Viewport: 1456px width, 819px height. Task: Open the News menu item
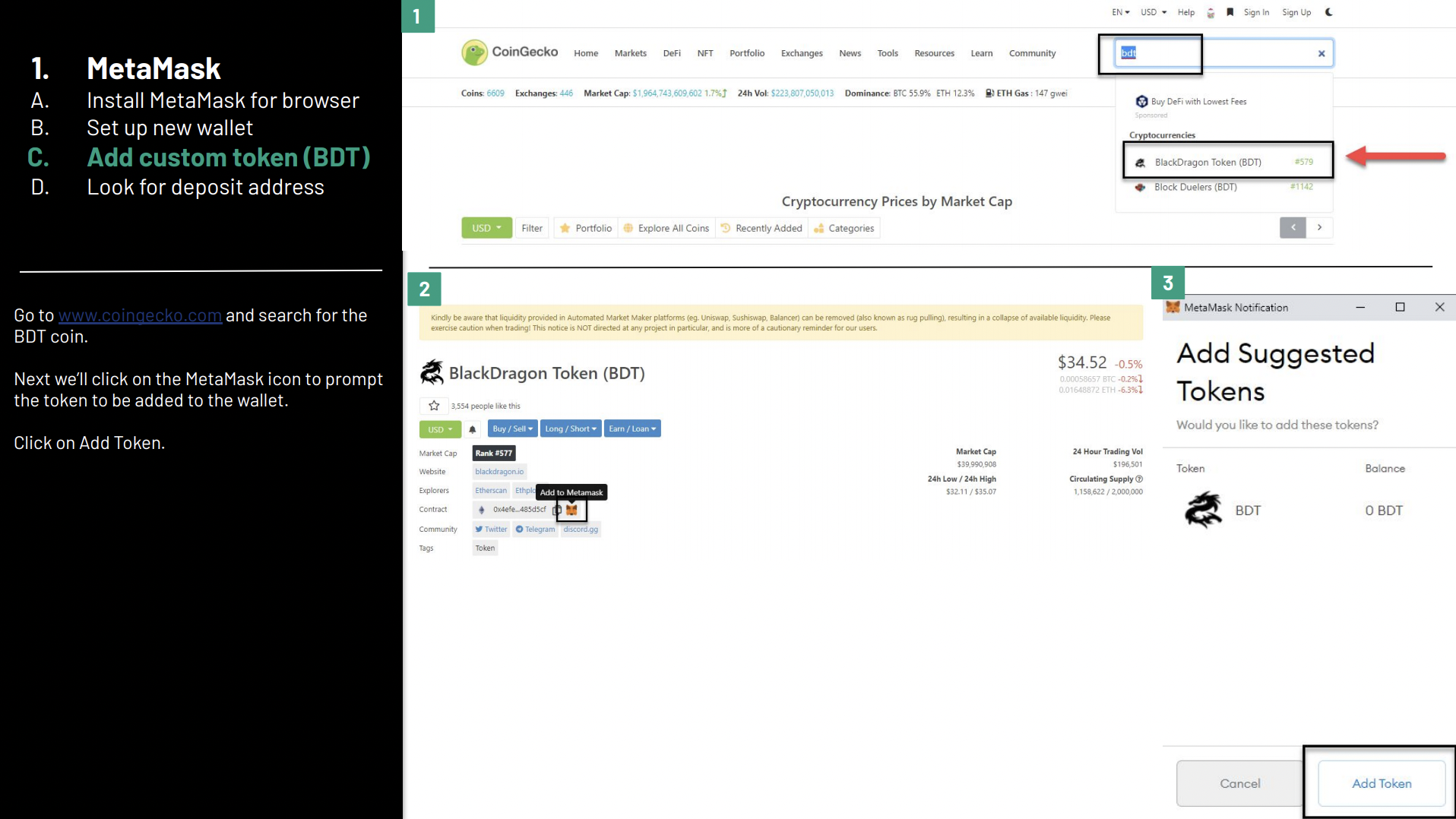click(x=850, y=53)
